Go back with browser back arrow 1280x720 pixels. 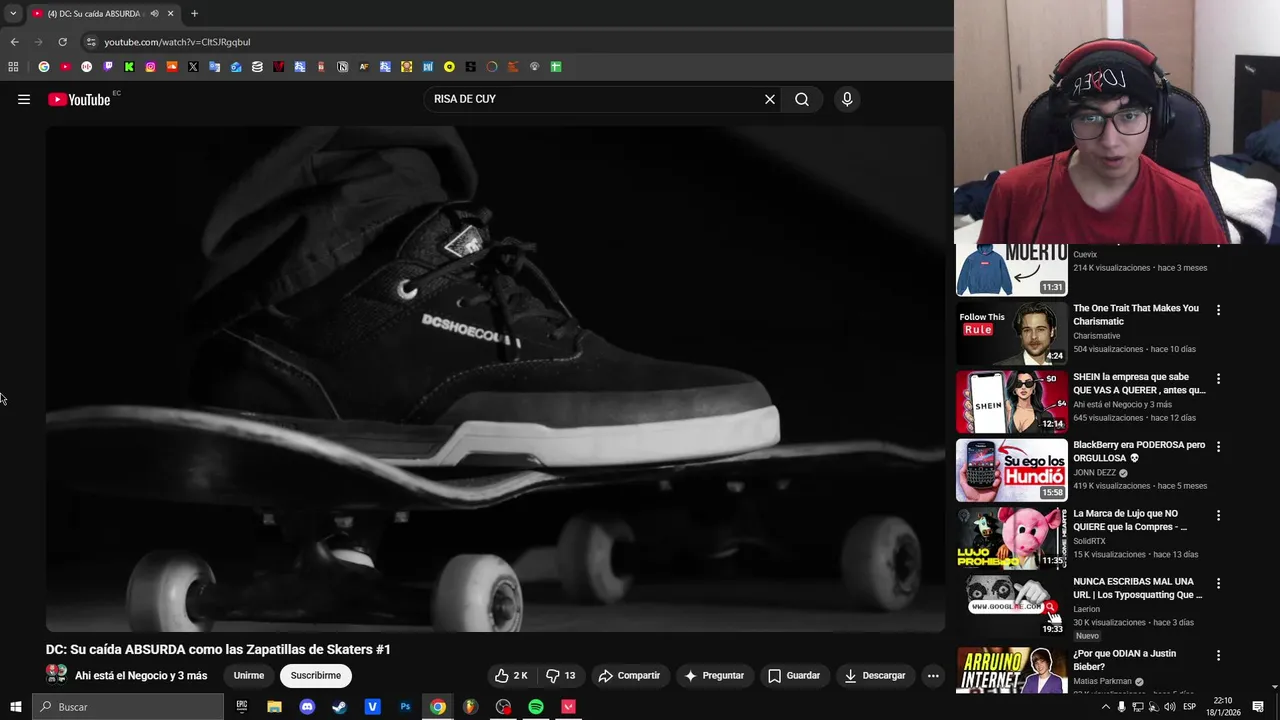coord(14,42)
